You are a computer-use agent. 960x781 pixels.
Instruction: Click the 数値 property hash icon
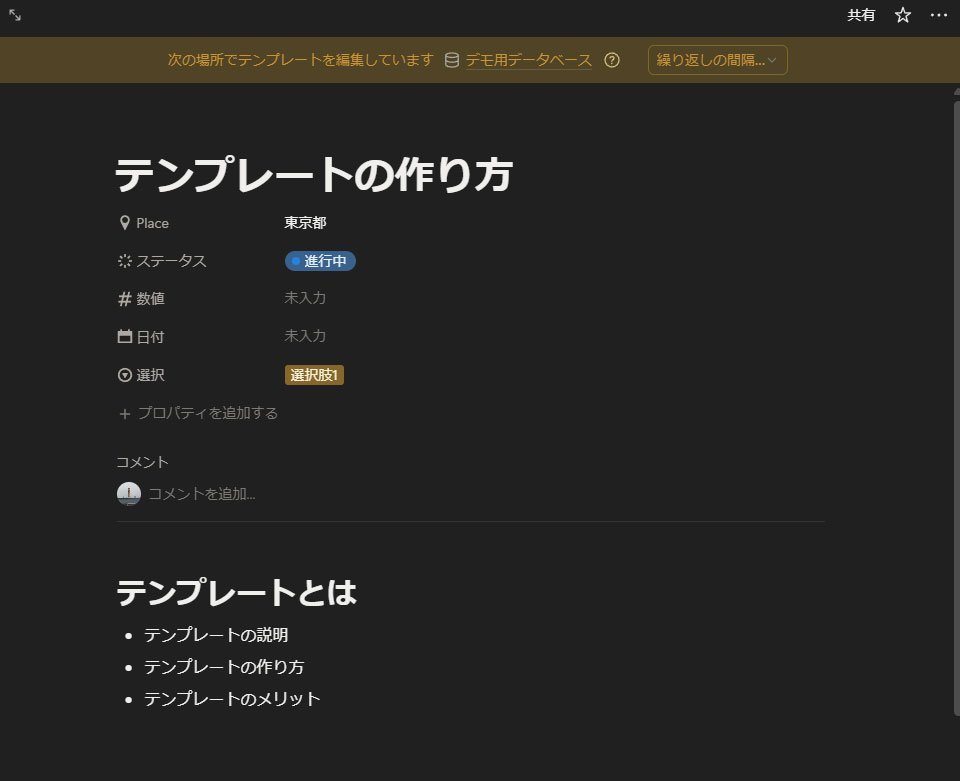click(125, 299)
